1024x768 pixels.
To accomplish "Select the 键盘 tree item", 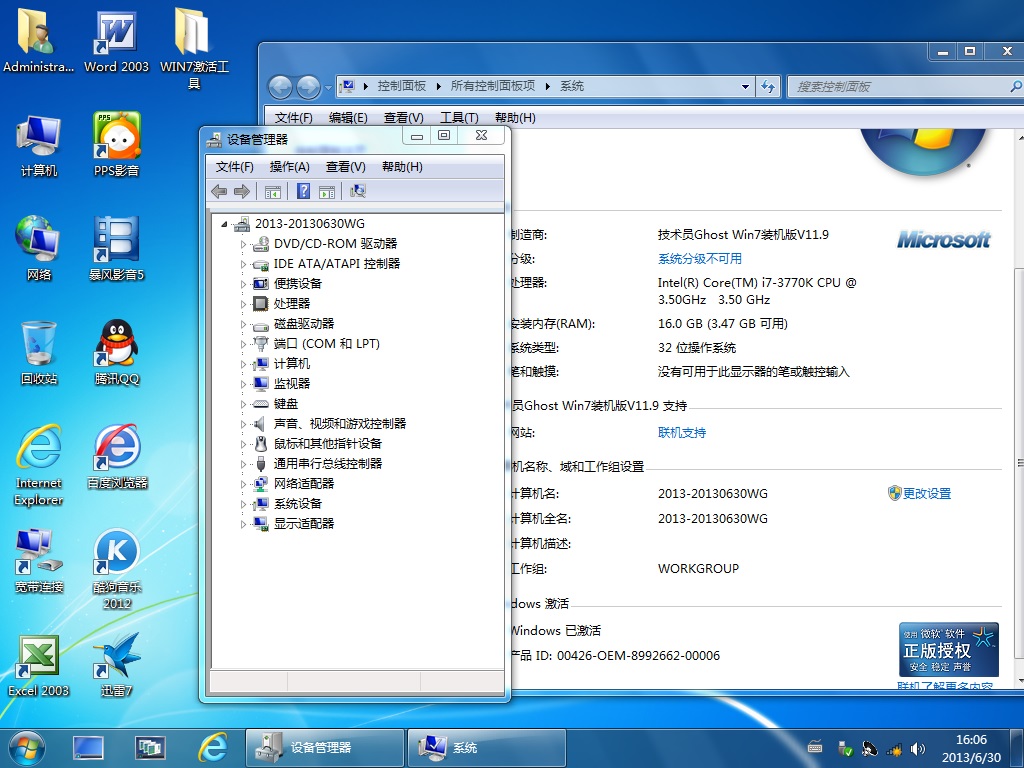I will 285,404.
